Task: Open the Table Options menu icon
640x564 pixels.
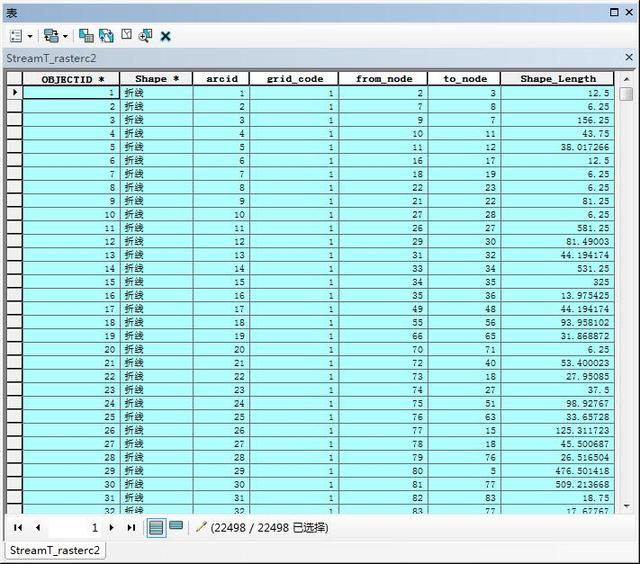Action: 16,36
